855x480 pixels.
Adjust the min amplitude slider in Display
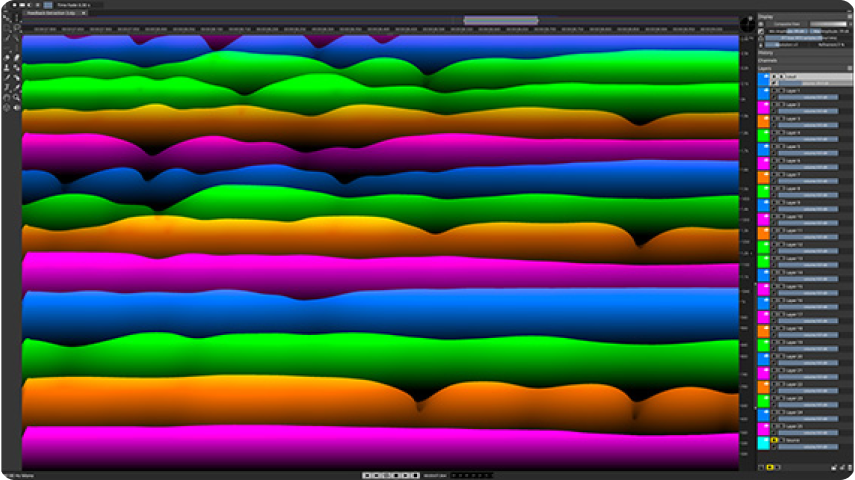coord(787,32)
